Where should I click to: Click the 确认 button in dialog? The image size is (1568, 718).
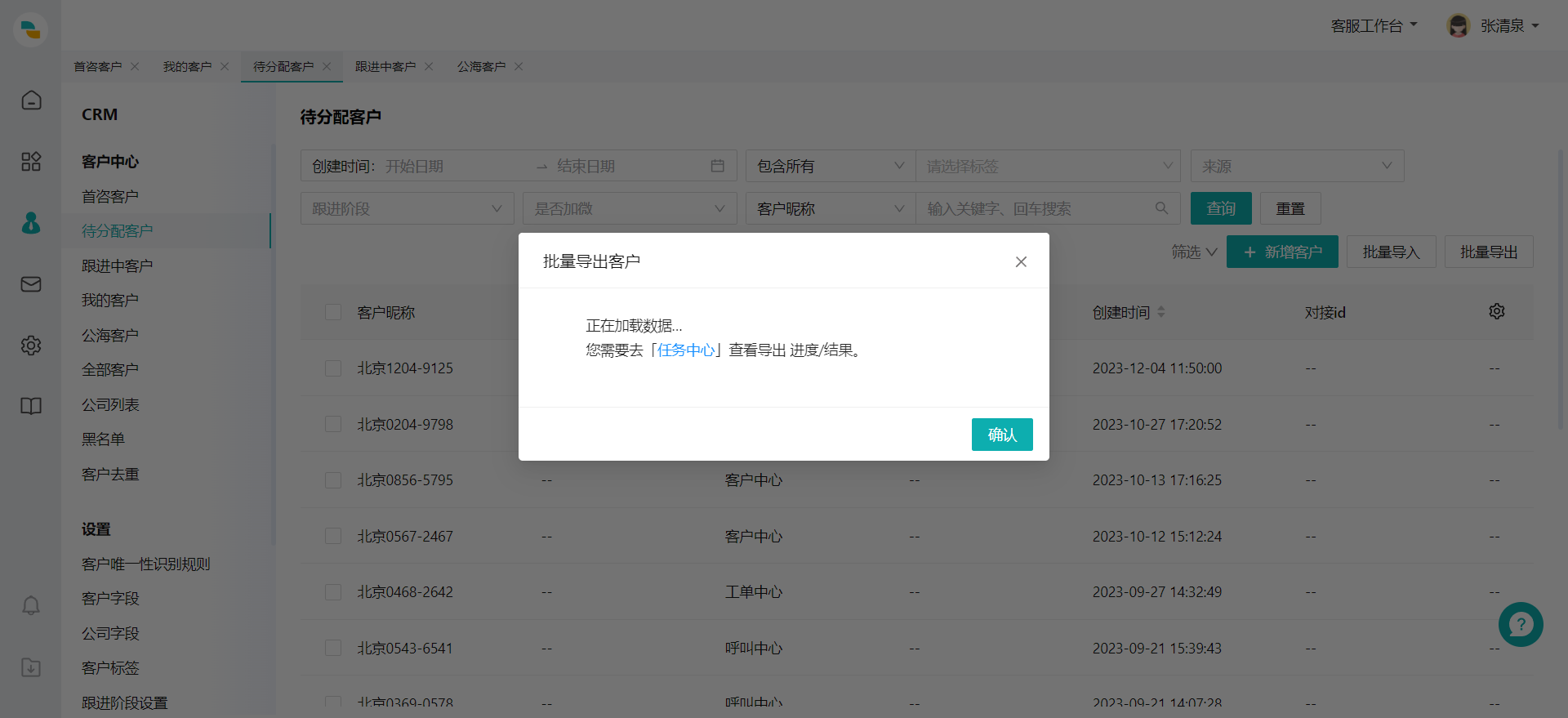1002,435
